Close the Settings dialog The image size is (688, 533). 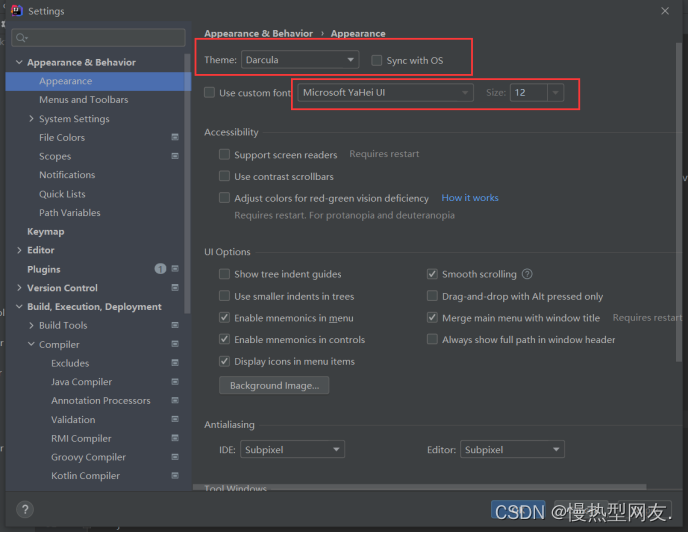pyautogui.click(x=665, y=11)
